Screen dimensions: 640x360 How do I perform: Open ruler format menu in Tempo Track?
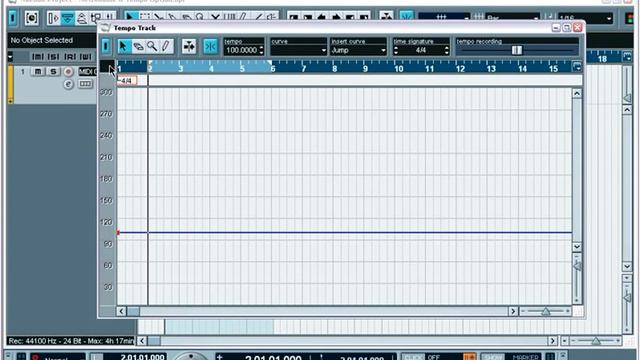[577, 67]
